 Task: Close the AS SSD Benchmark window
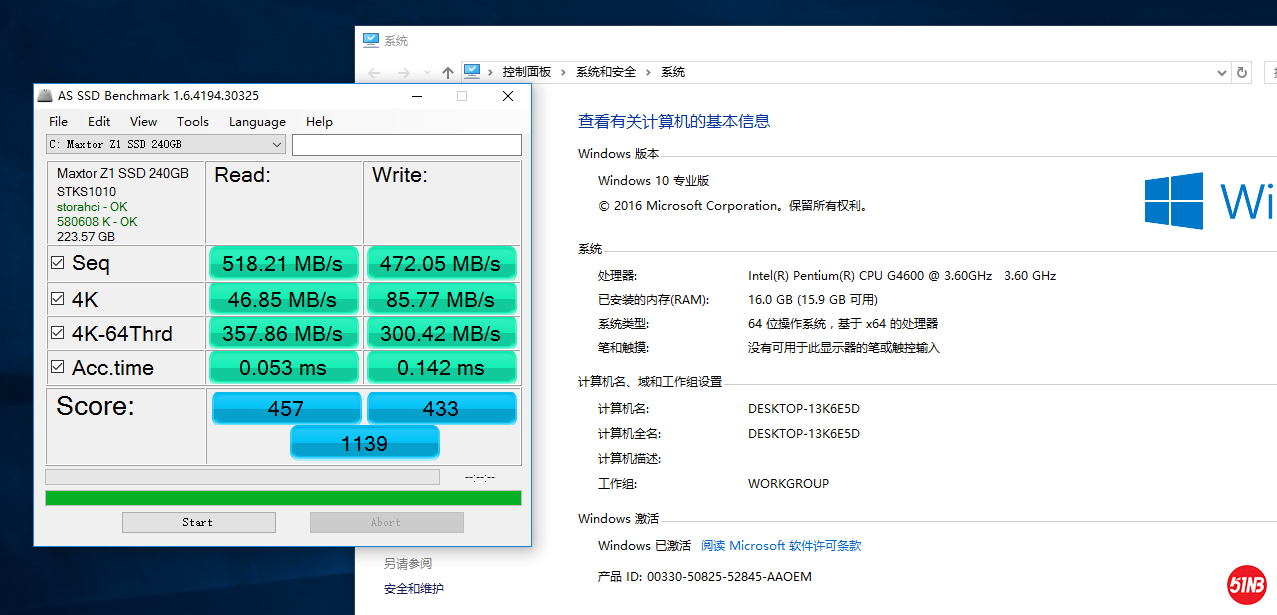pyautogui.click(x=508, y=96)
